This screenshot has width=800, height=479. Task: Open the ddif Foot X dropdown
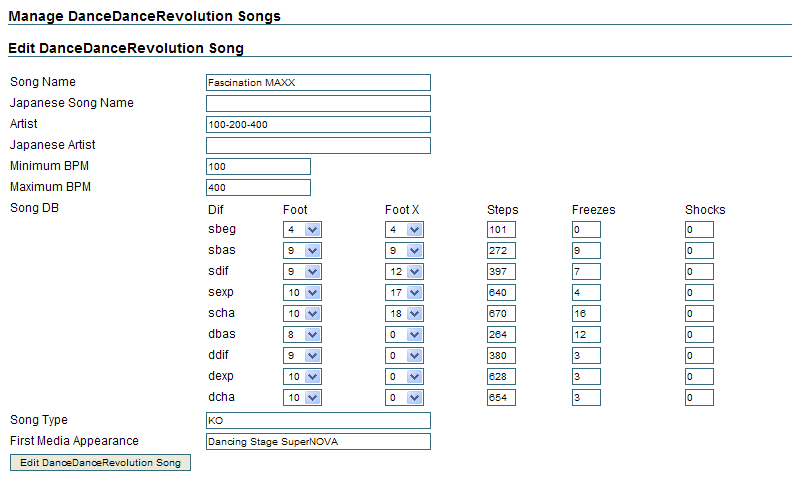pos(404,356)
